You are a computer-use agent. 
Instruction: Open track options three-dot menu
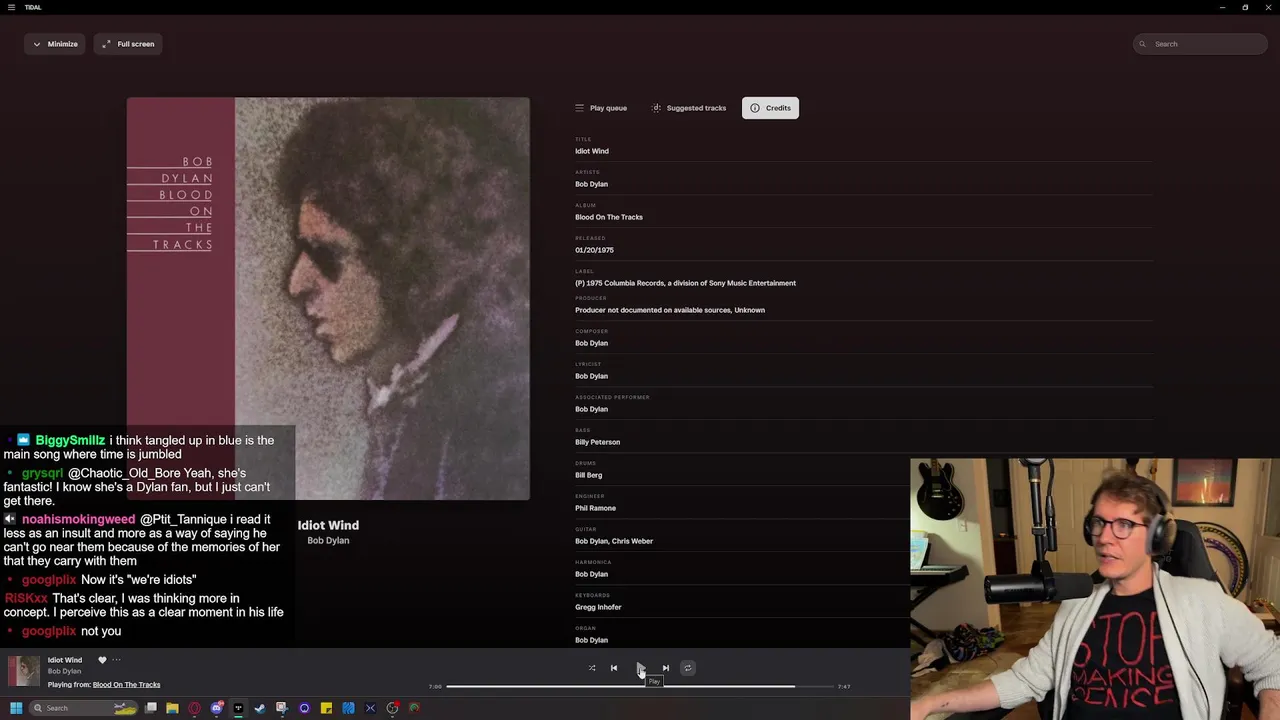point(116,660)
